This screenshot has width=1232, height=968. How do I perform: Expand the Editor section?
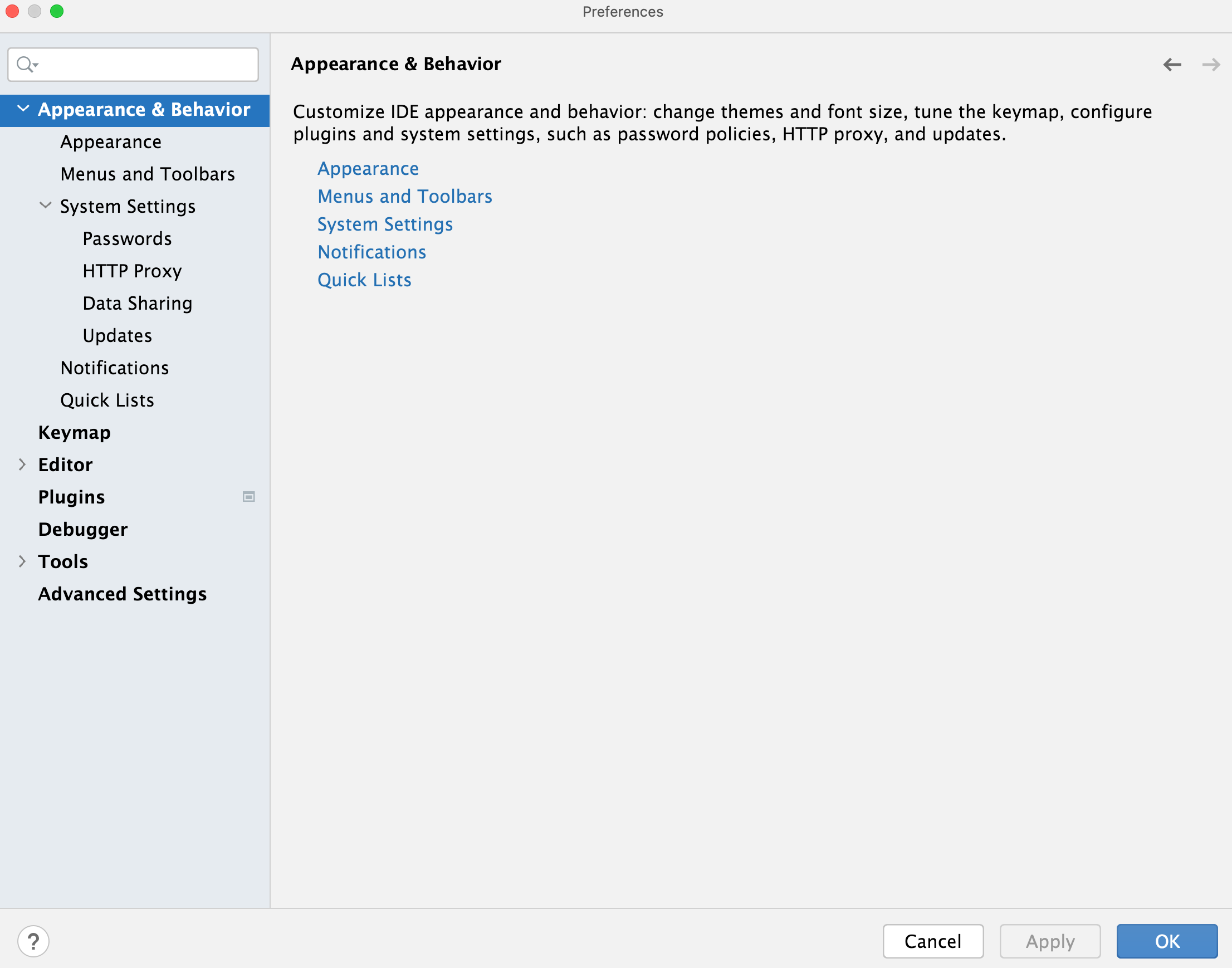pos(22,464)
